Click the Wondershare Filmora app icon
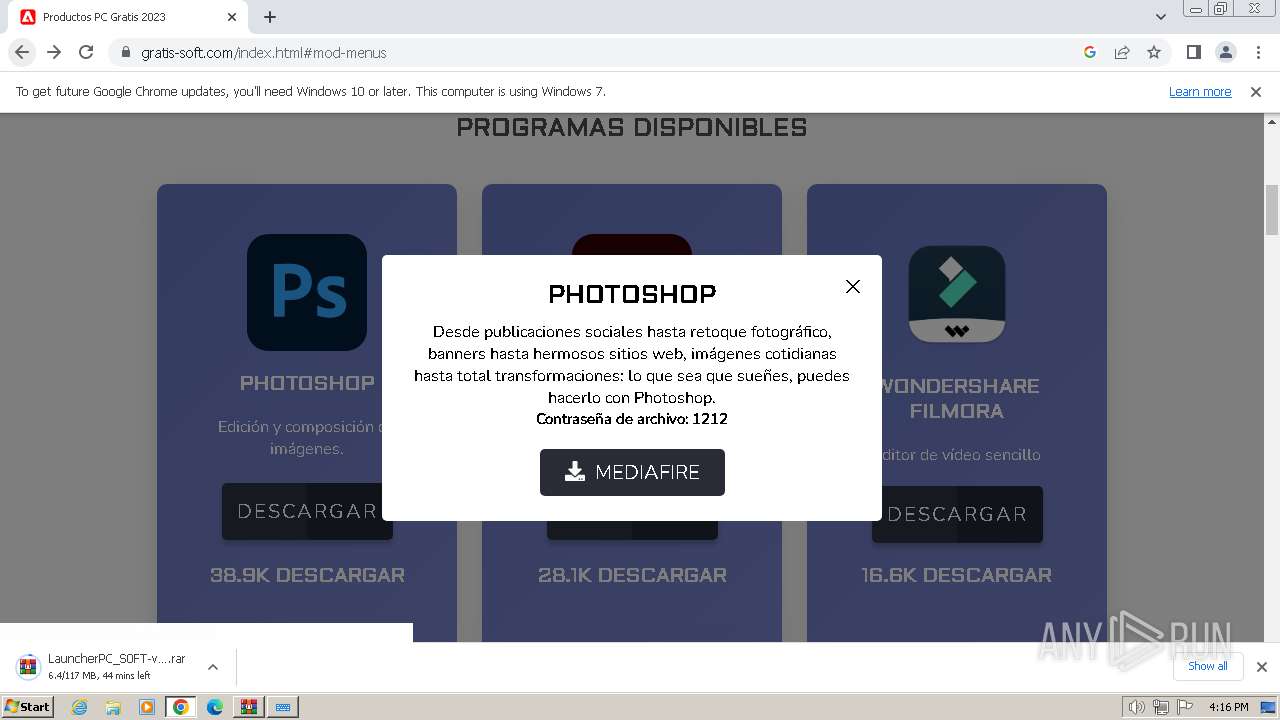Viewport: 1280px width, 720px height. coord(957,294)
